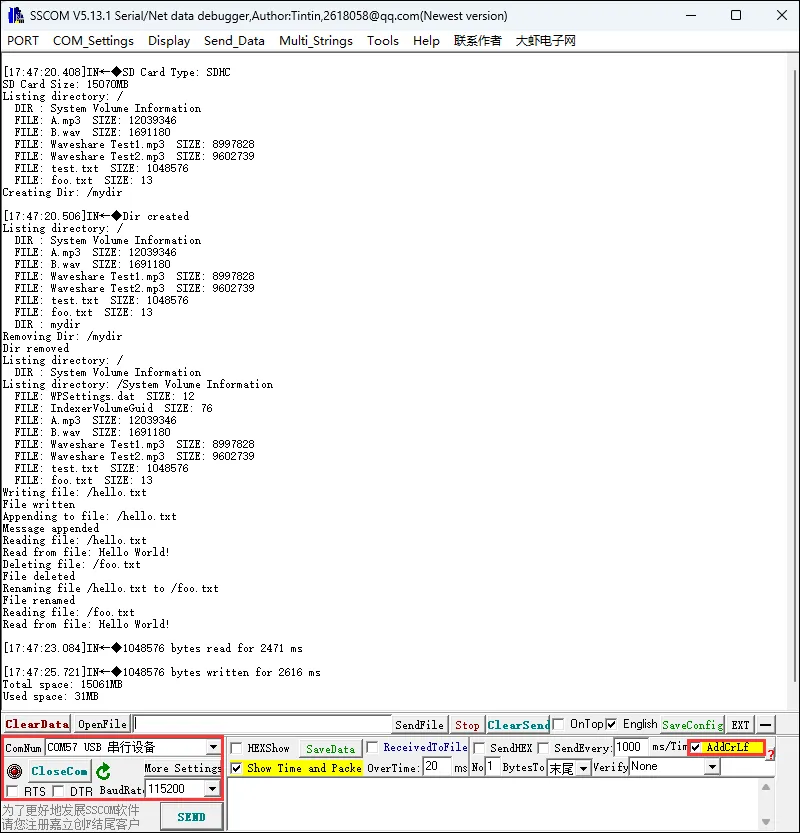Click the OverTime value input field
The width and height of the screenshot is (800, 833).
pyautogui.click(x=436, y=767)
